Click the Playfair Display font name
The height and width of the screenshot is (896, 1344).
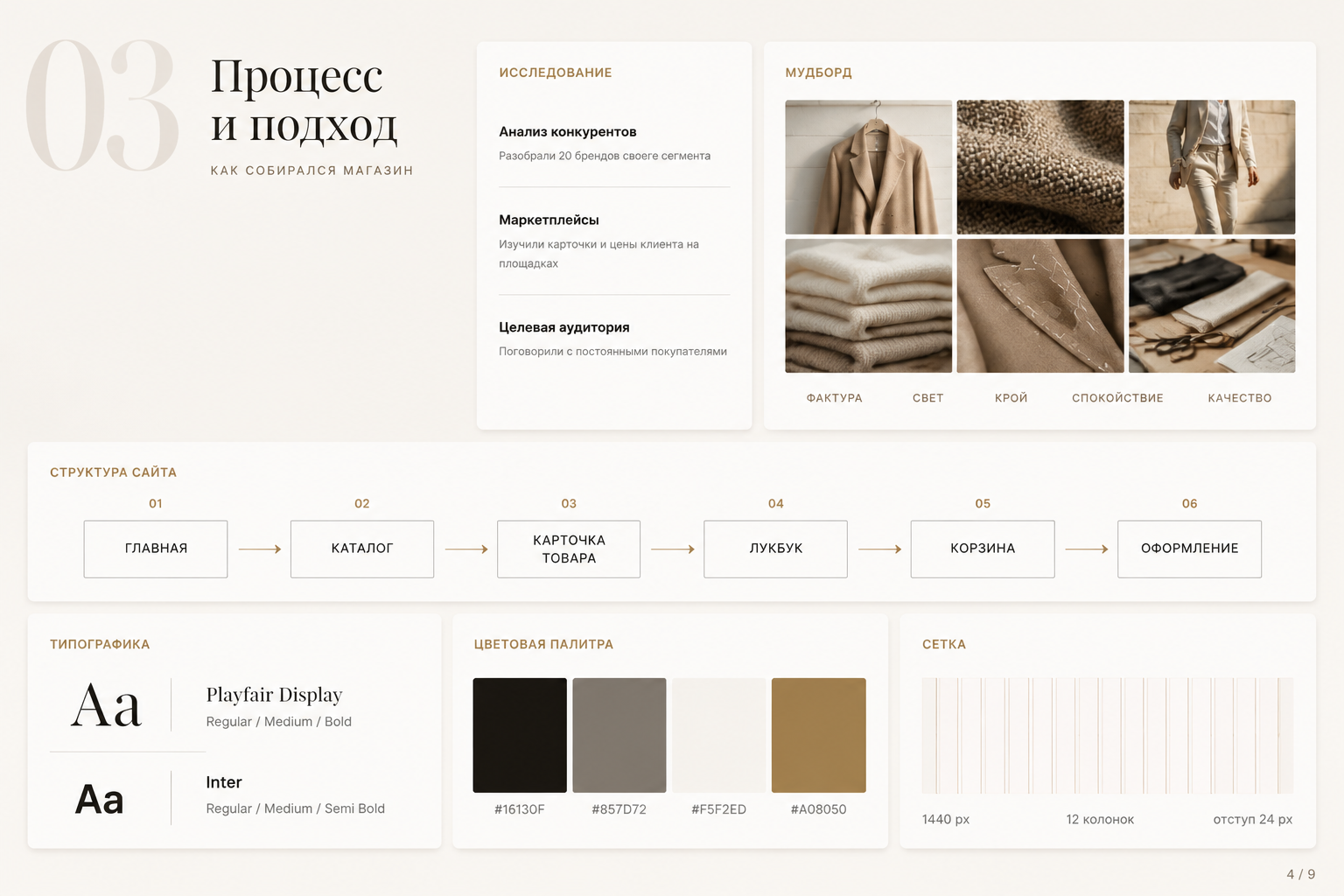pyautogui.click(x=274, y=695)
